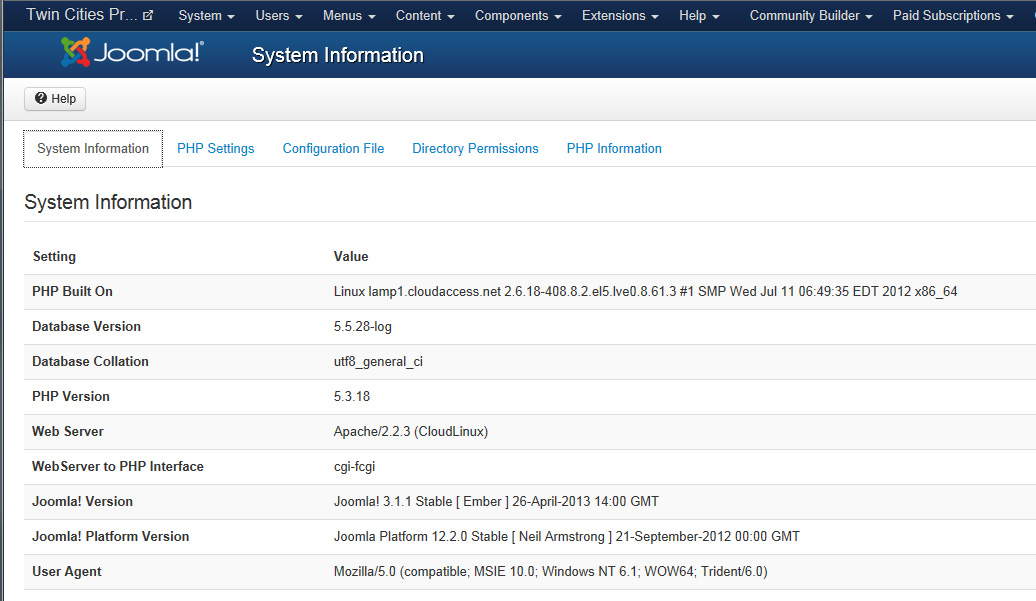Click the external link icon beside Twin Cities
The height and width of the screenshot is (601, 1036).
(148, 15)
